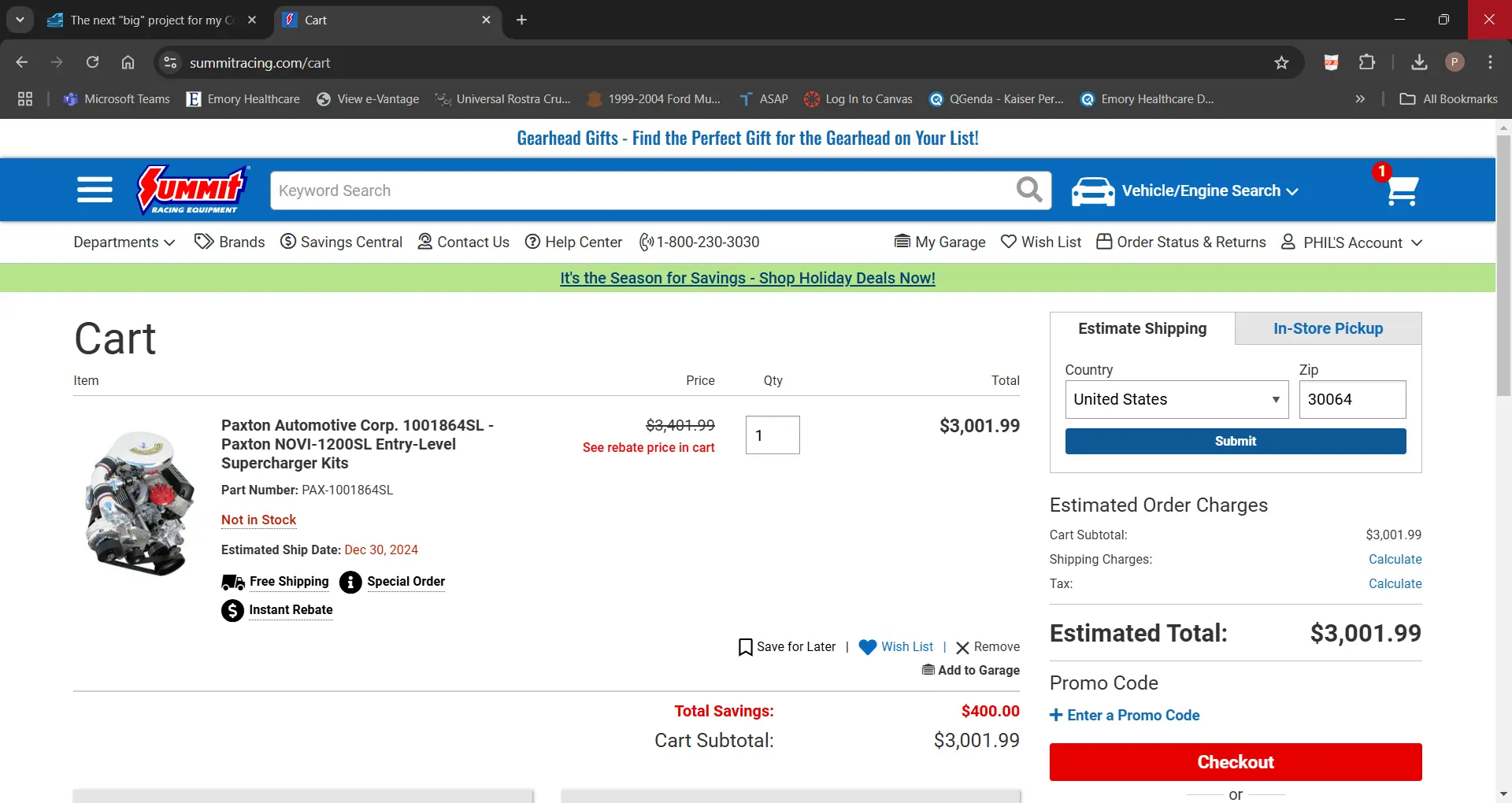1512x803 pixels.
Task: Open Log In to Canvas bookmark
Action: coord(858,99)
